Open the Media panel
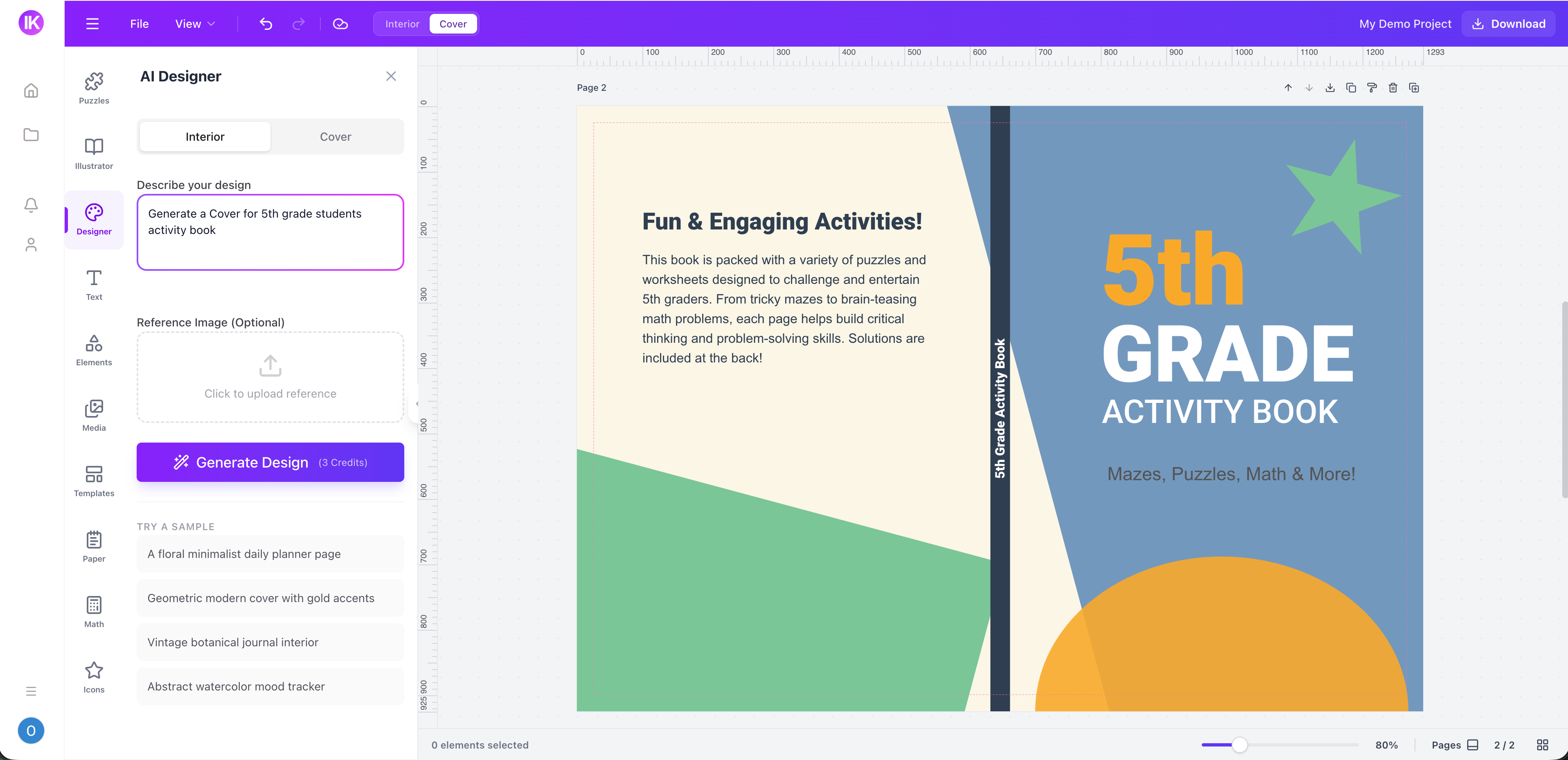1568x760 pixels. [93, 414]
